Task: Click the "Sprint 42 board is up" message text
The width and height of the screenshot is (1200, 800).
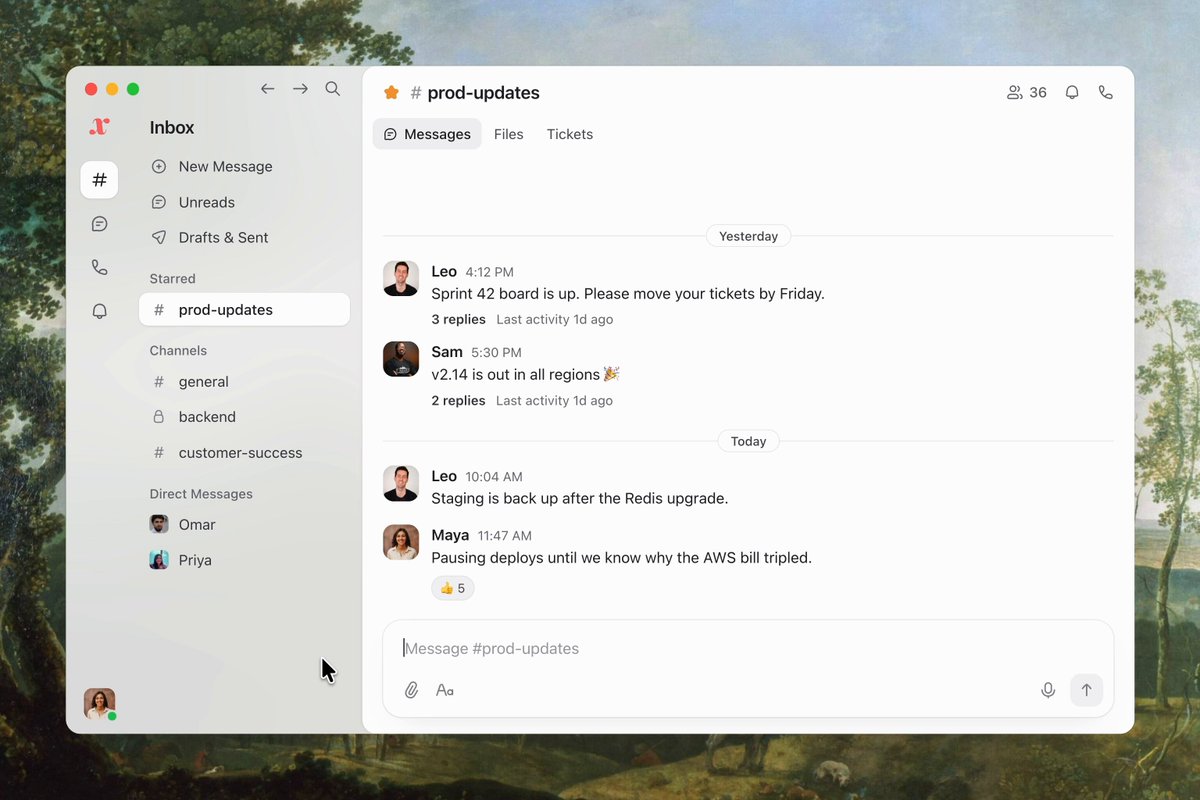Action: 628,294
